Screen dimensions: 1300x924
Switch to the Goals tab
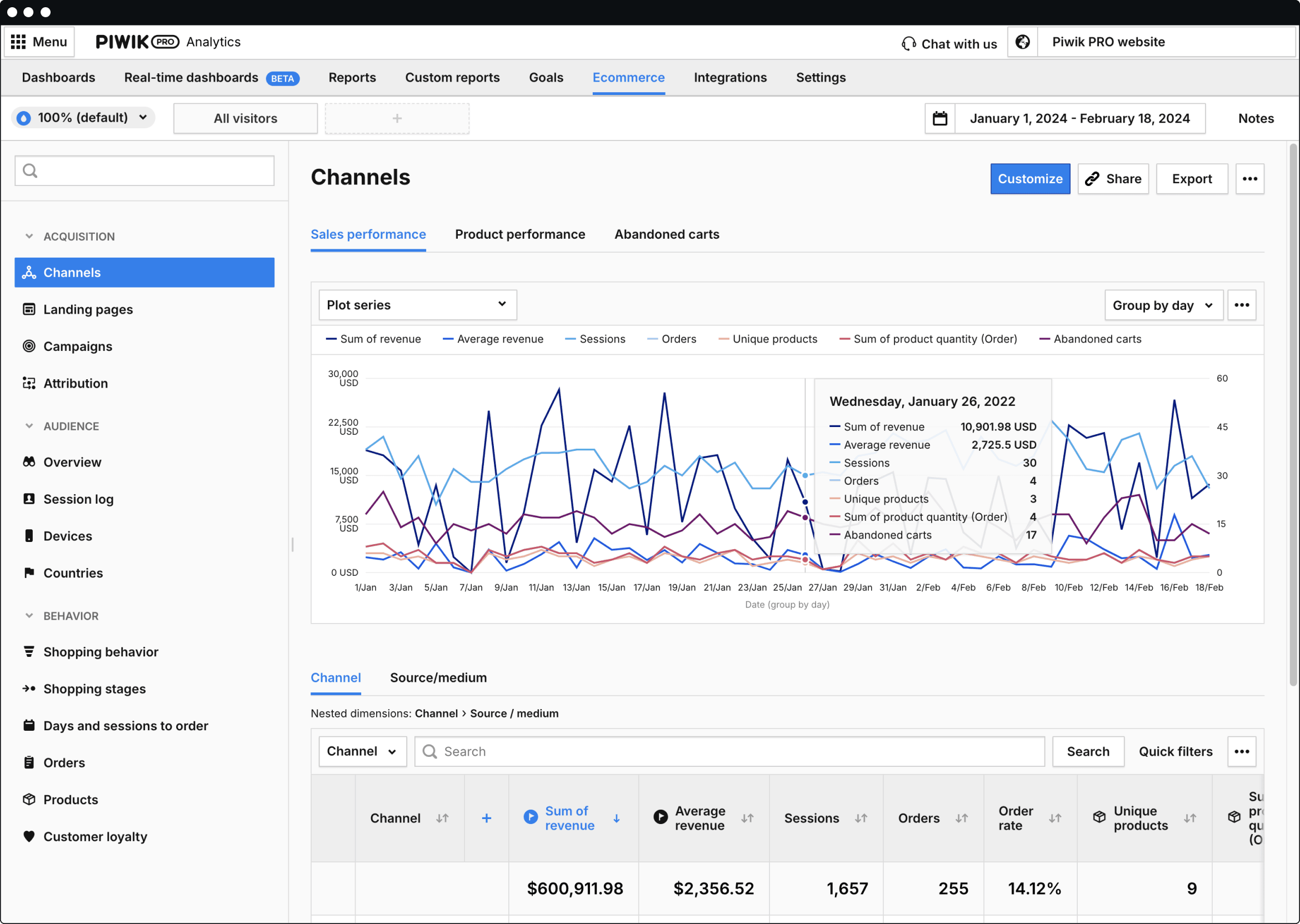pyautogui.click(x=546, y=77)
